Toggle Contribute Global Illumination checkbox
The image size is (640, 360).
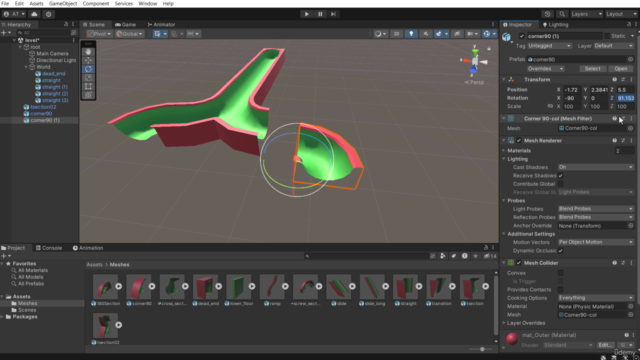(x=560, y=184)
